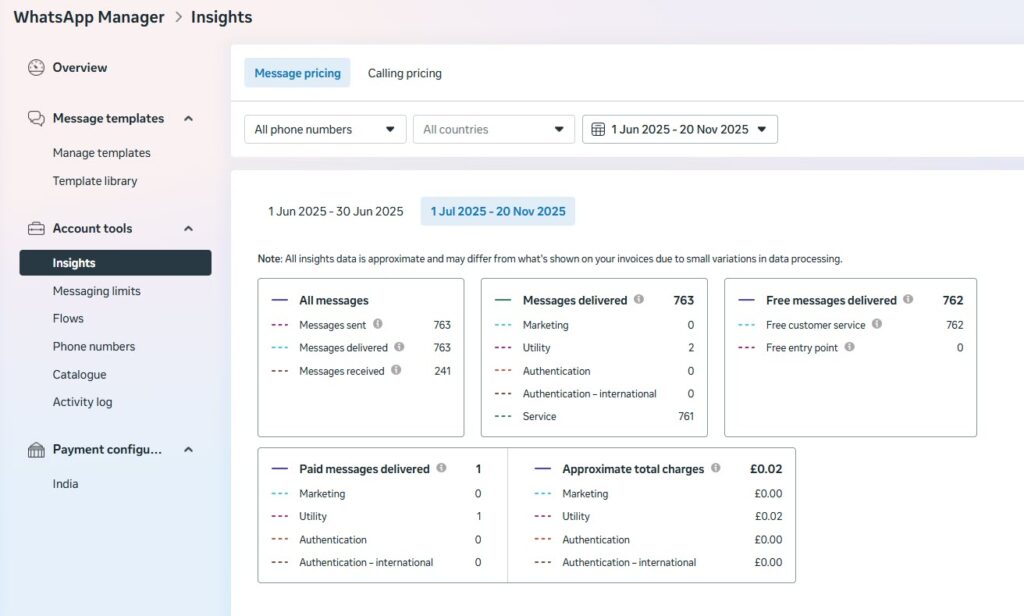The image size is (1024, 616).
Task: Click info icon beside Messages received
Action: click(x=396, y=370)
